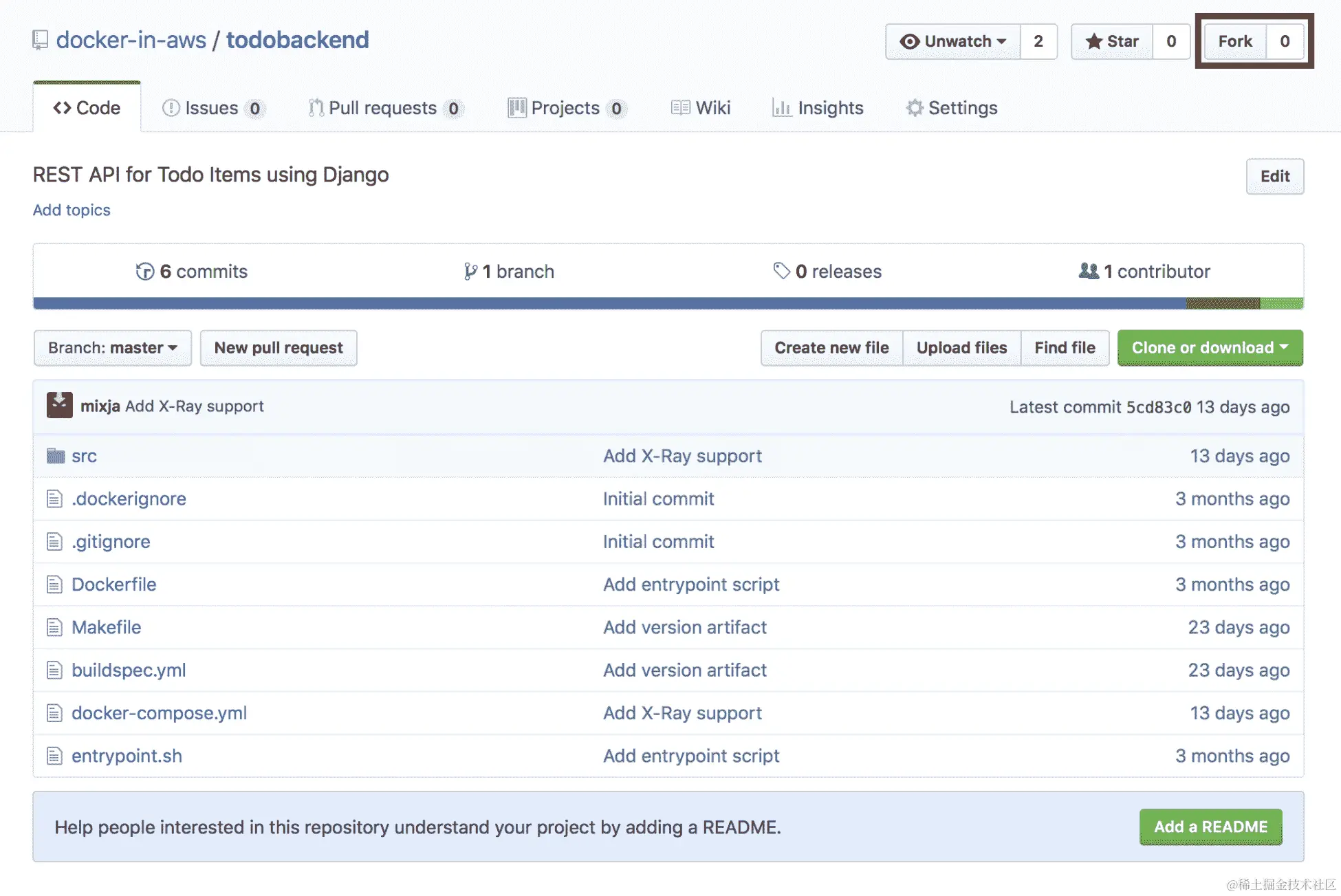Open the Makefile file
Viewport: 1341px width, 896px height.
click(x=107, y=627)
